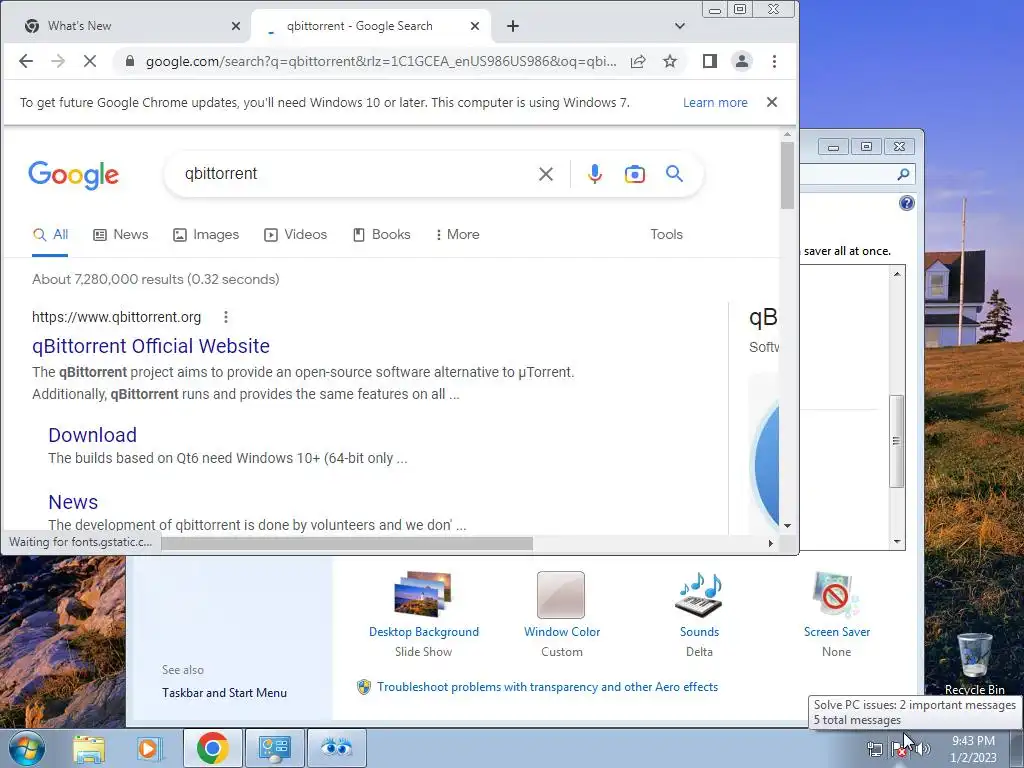
Task: Dismiss Windows 7 update infobar
Action: (x=772, y=103)
